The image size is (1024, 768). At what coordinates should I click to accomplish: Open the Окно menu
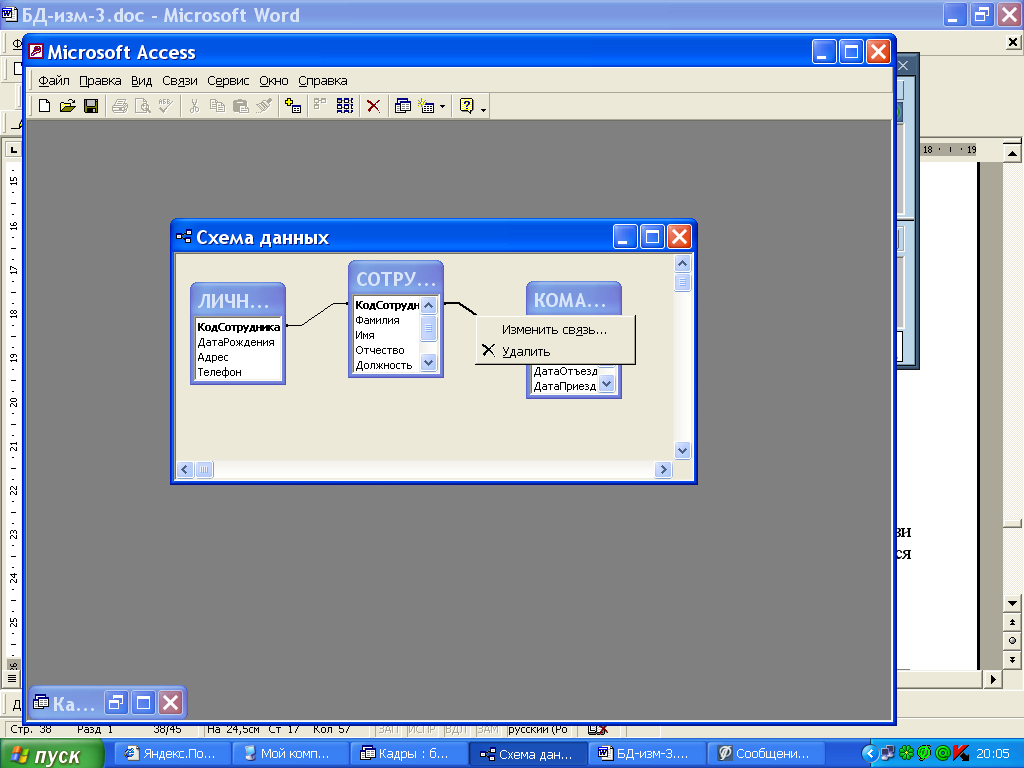tap(274, 81)
